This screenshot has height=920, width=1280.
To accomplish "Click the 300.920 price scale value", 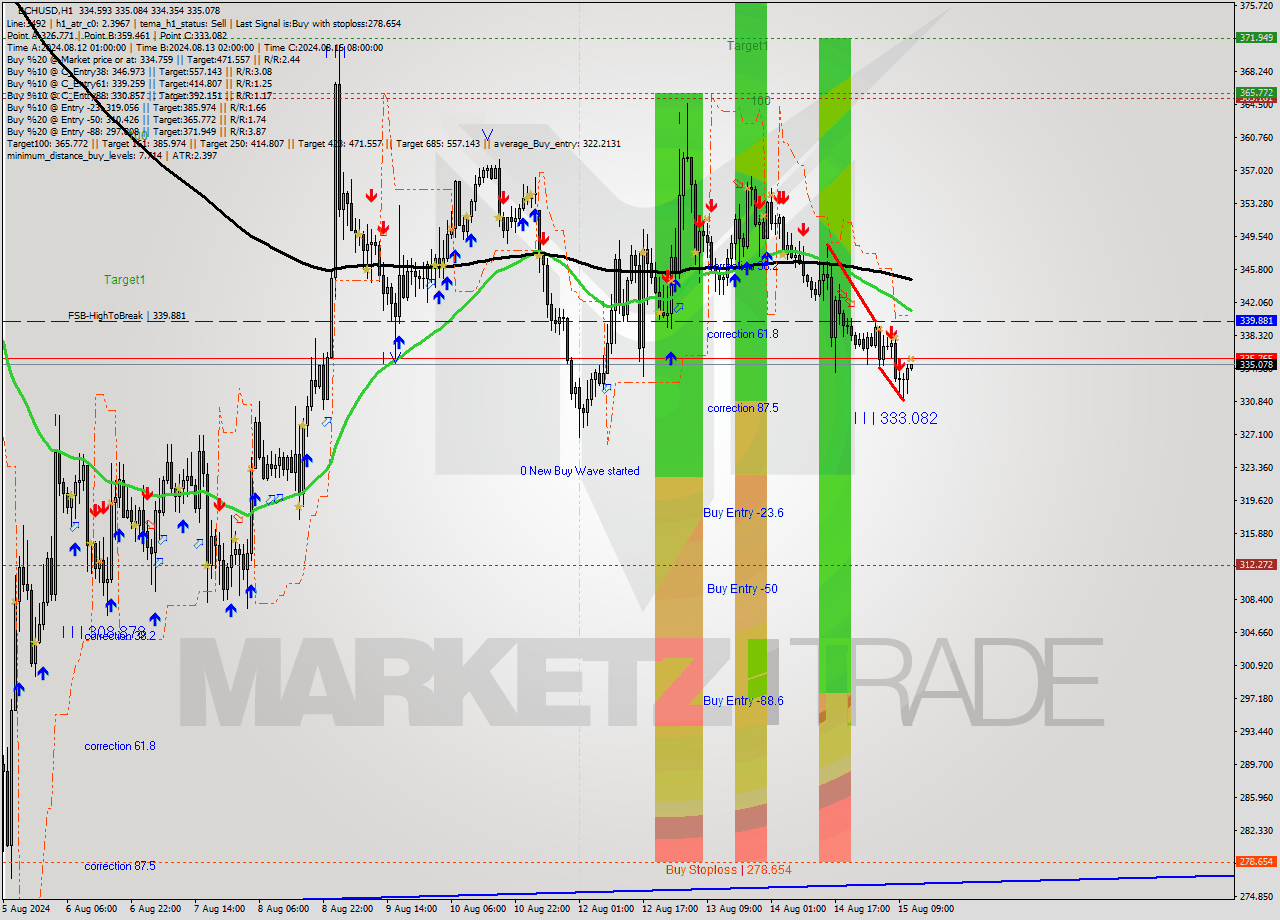I will pyautogui.click(x=1256, y=666).
